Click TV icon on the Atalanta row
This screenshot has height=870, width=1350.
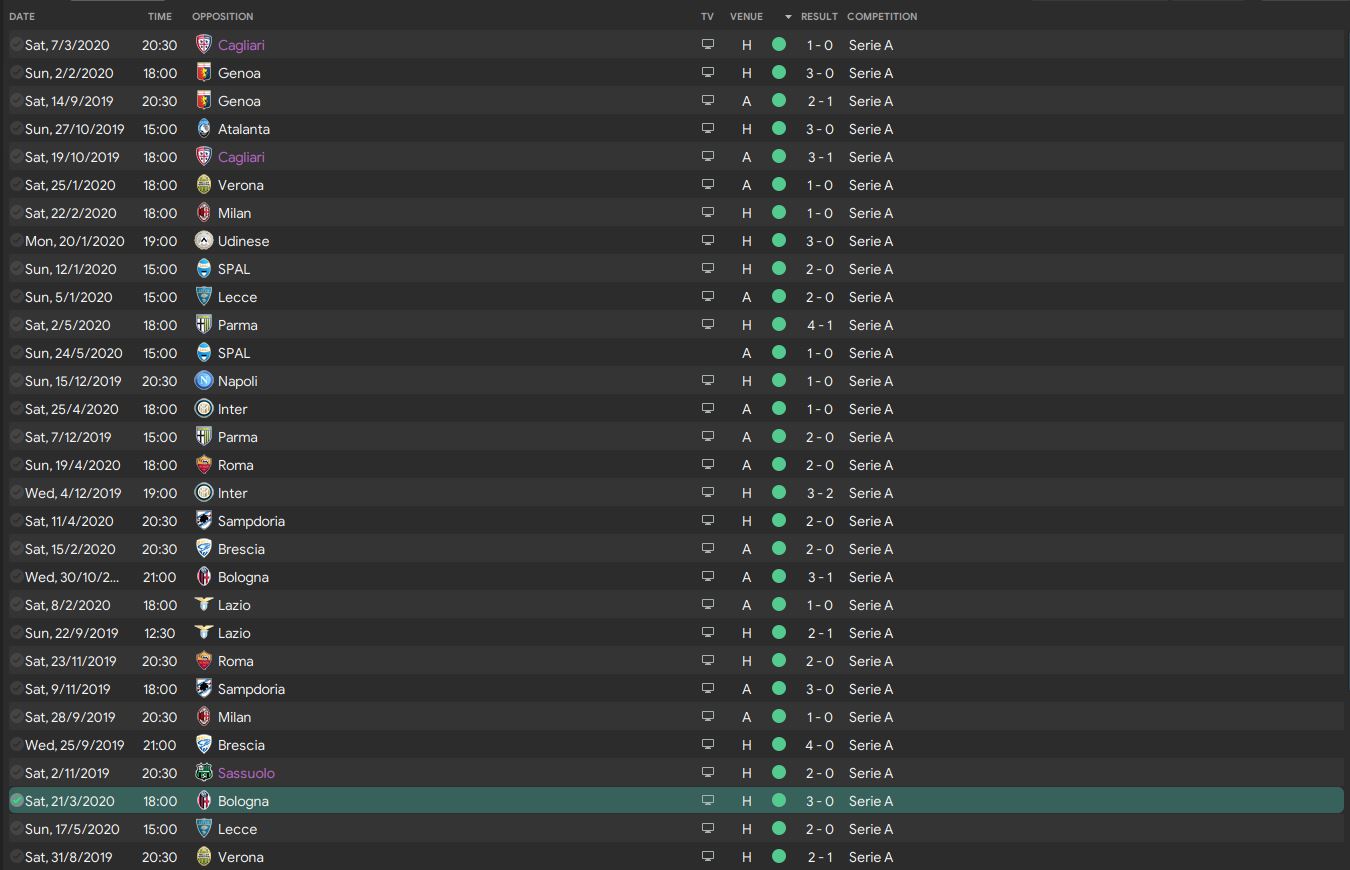point(708,129)
